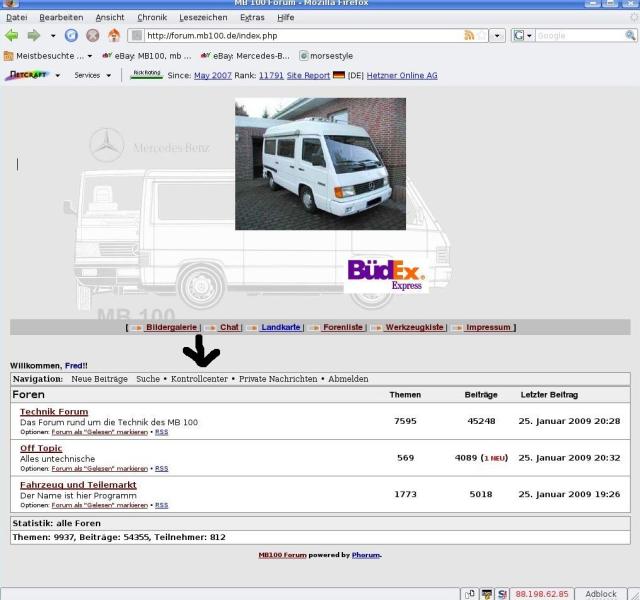Open the Chronik menu

152,18
